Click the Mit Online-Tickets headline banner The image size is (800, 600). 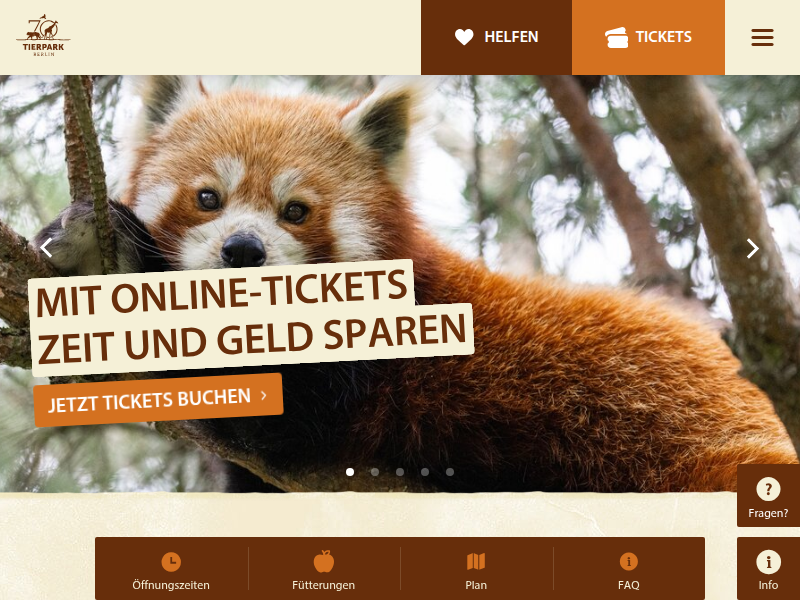(250, 318)
